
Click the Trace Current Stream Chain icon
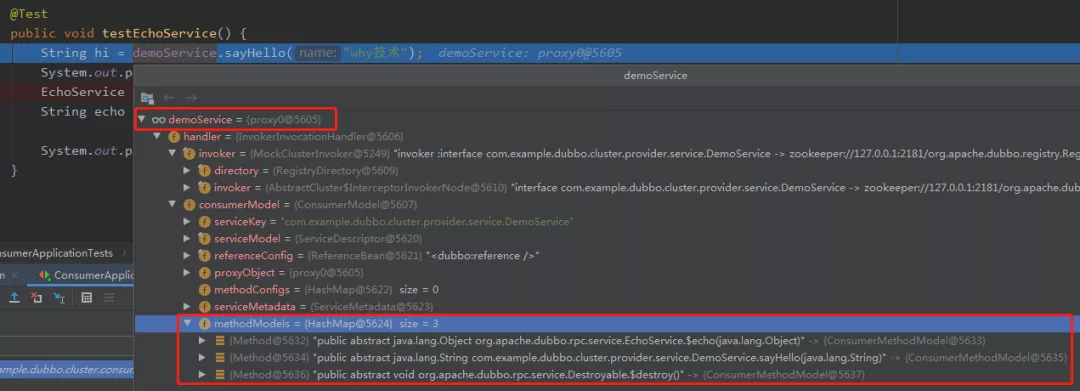(x=109, y=297)
